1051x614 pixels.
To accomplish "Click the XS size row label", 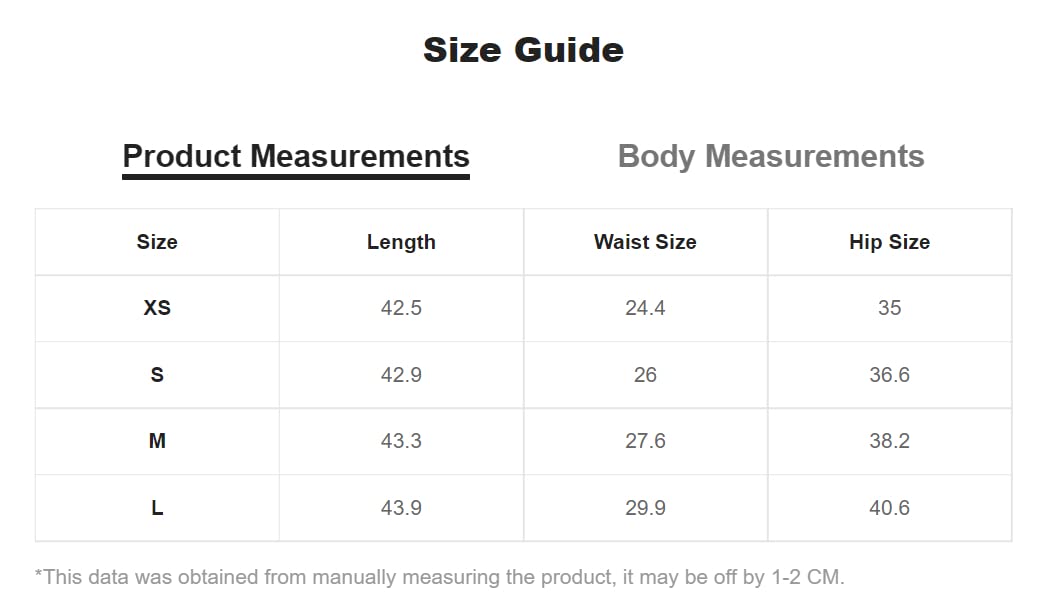I will coord(157,308).
